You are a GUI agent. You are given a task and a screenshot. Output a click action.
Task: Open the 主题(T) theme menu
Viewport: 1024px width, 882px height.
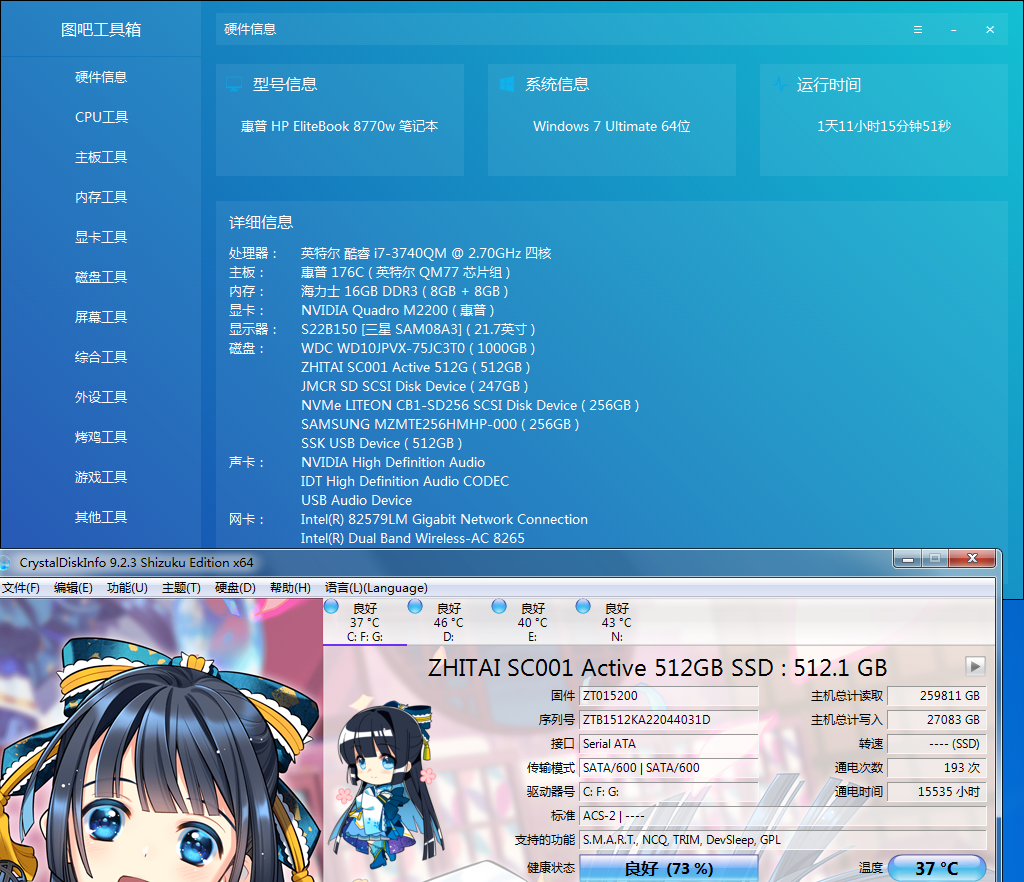click(x=182, y=588)
